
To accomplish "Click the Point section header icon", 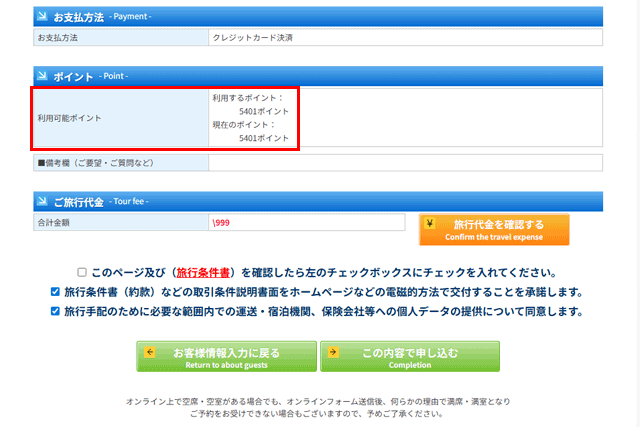I will [41, 76].
